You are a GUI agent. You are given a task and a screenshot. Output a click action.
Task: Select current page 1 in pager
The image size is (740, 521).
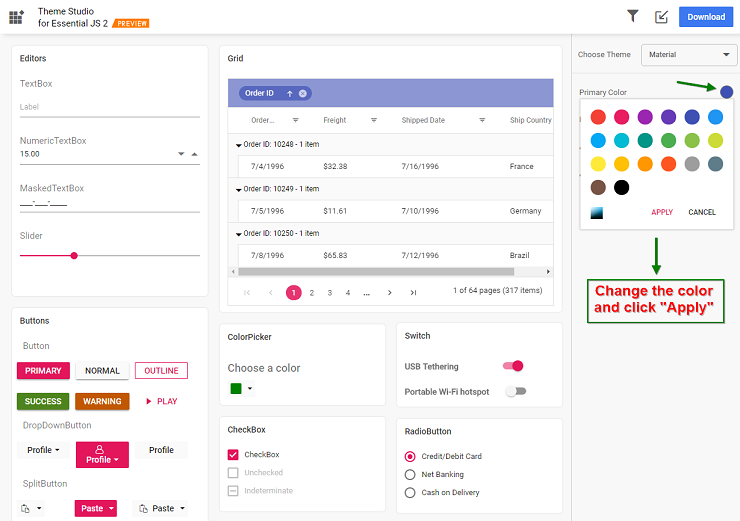point(294,293)
